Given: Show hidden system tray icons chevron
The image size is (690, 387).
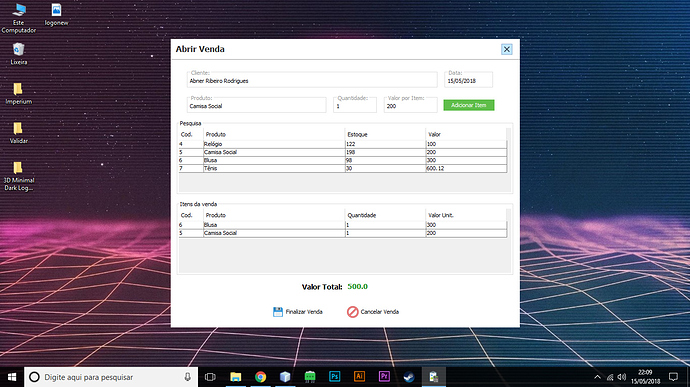Looking at the screenshot, I should point(597,377).
